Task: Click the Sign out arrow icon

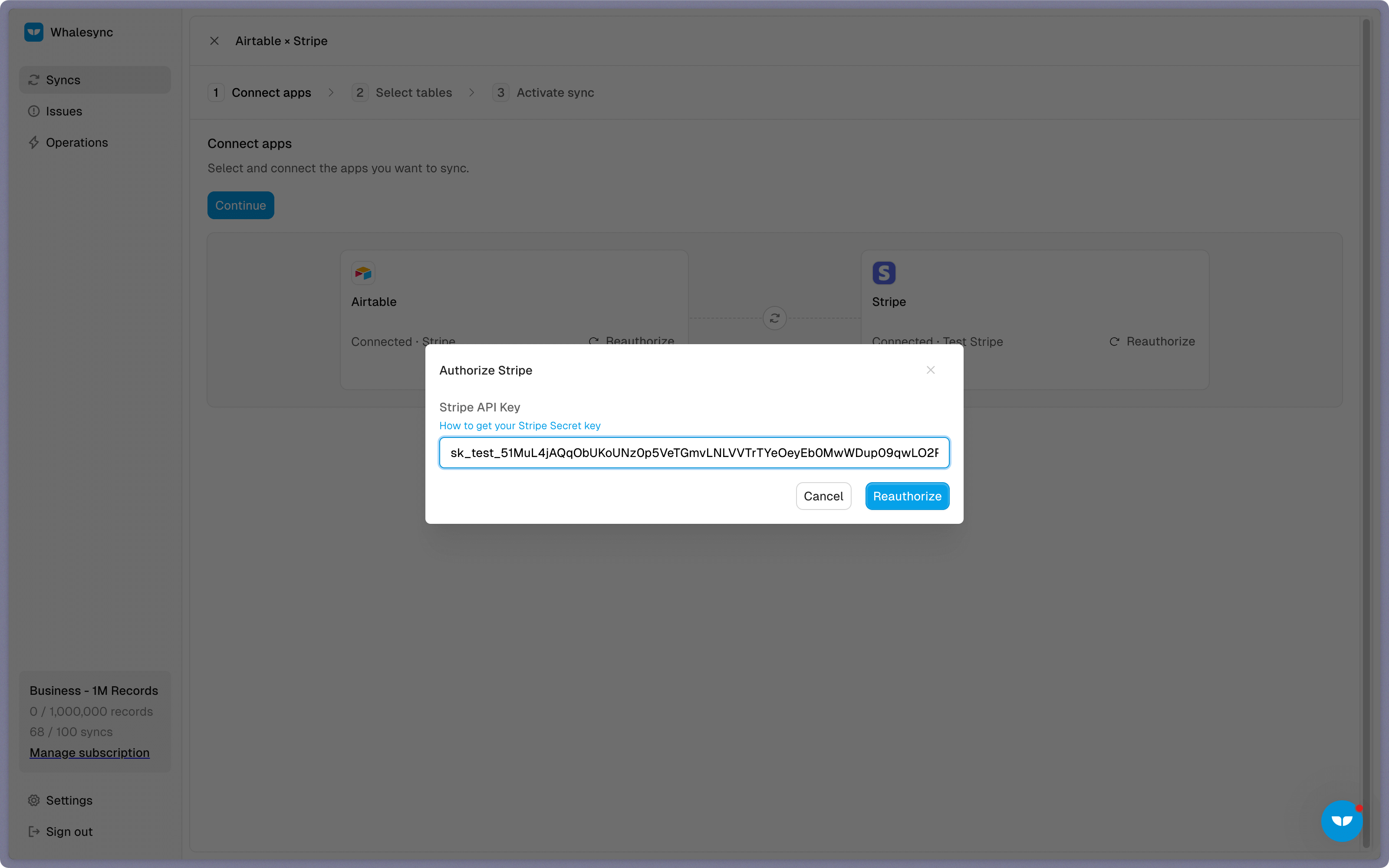Action: tap(34, 831)
